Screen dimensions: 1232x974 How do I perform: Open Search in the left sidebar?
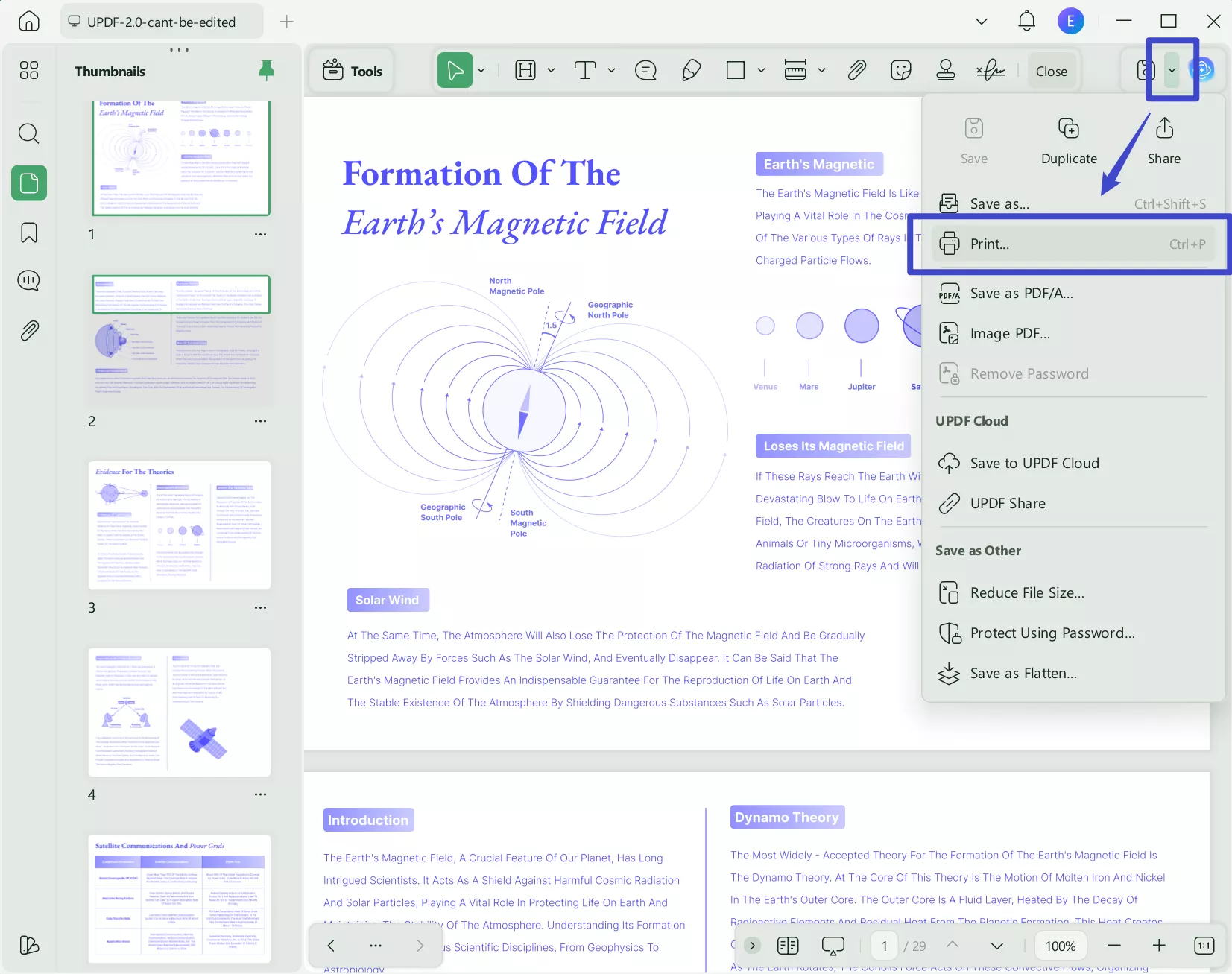(x=29, y=133)
